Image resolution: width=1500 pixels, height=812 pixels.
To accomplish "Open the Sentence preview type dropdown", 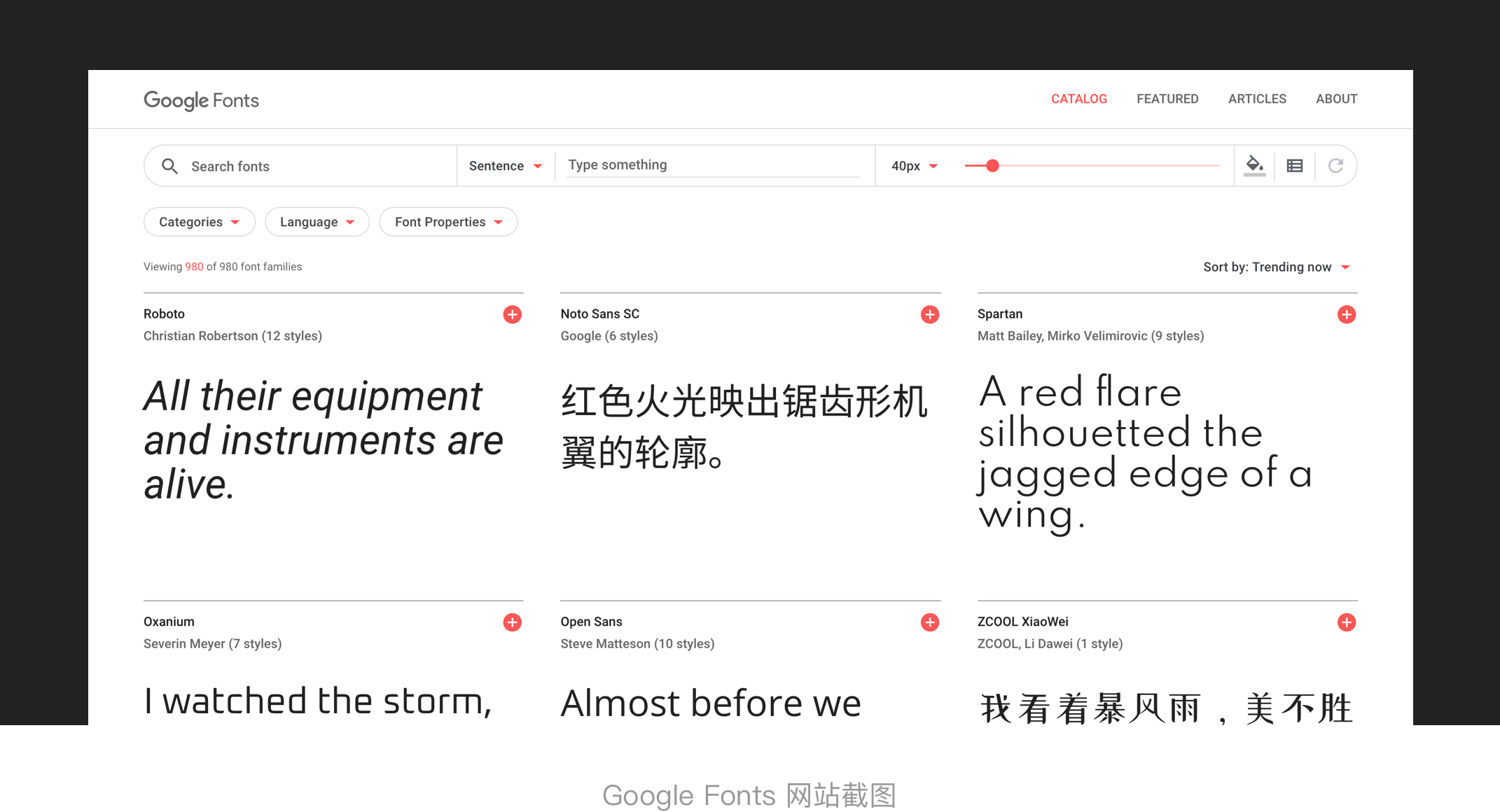I will point(506,166).
